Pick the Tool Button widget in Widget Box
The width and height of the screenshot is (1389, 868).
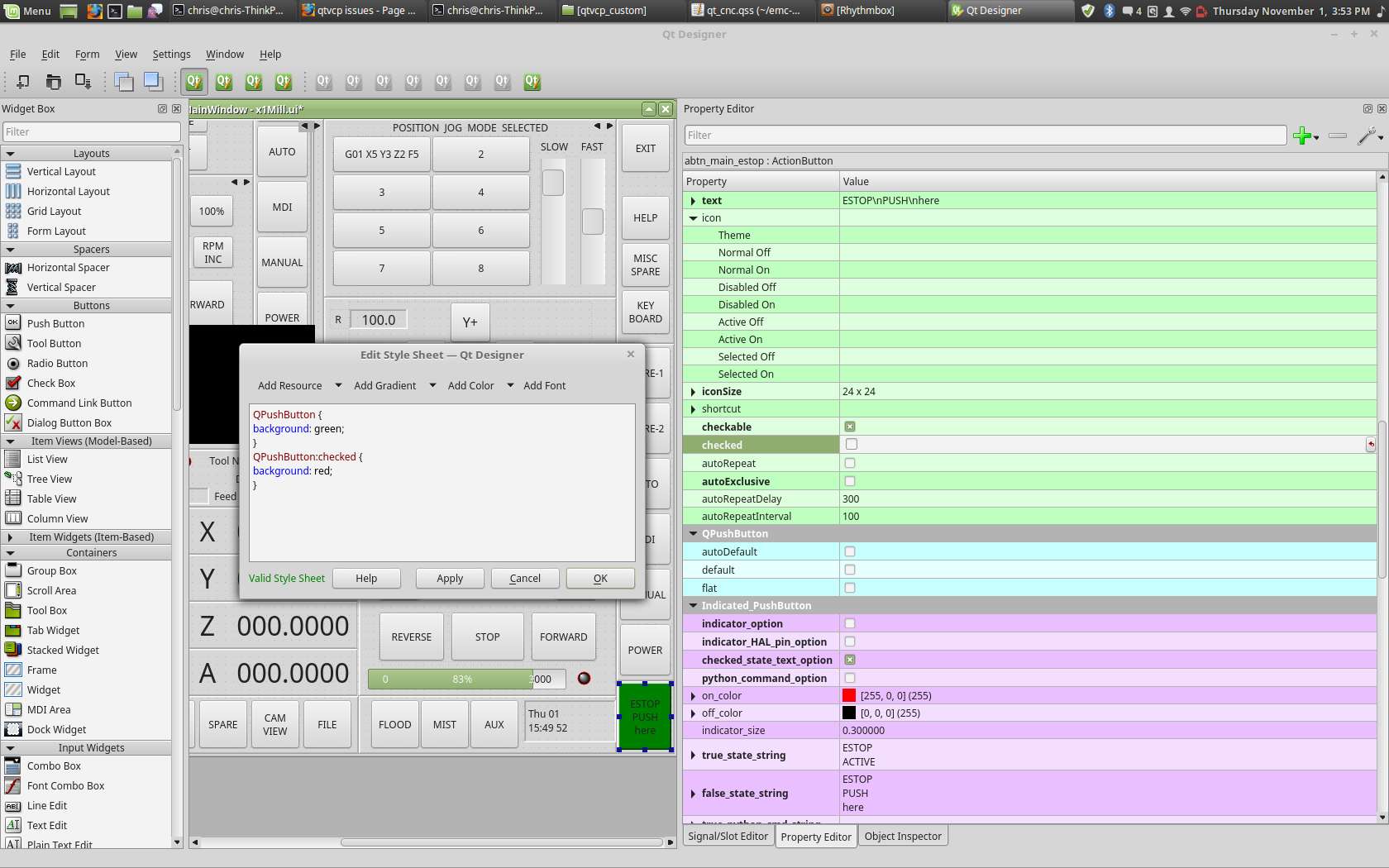54,343
